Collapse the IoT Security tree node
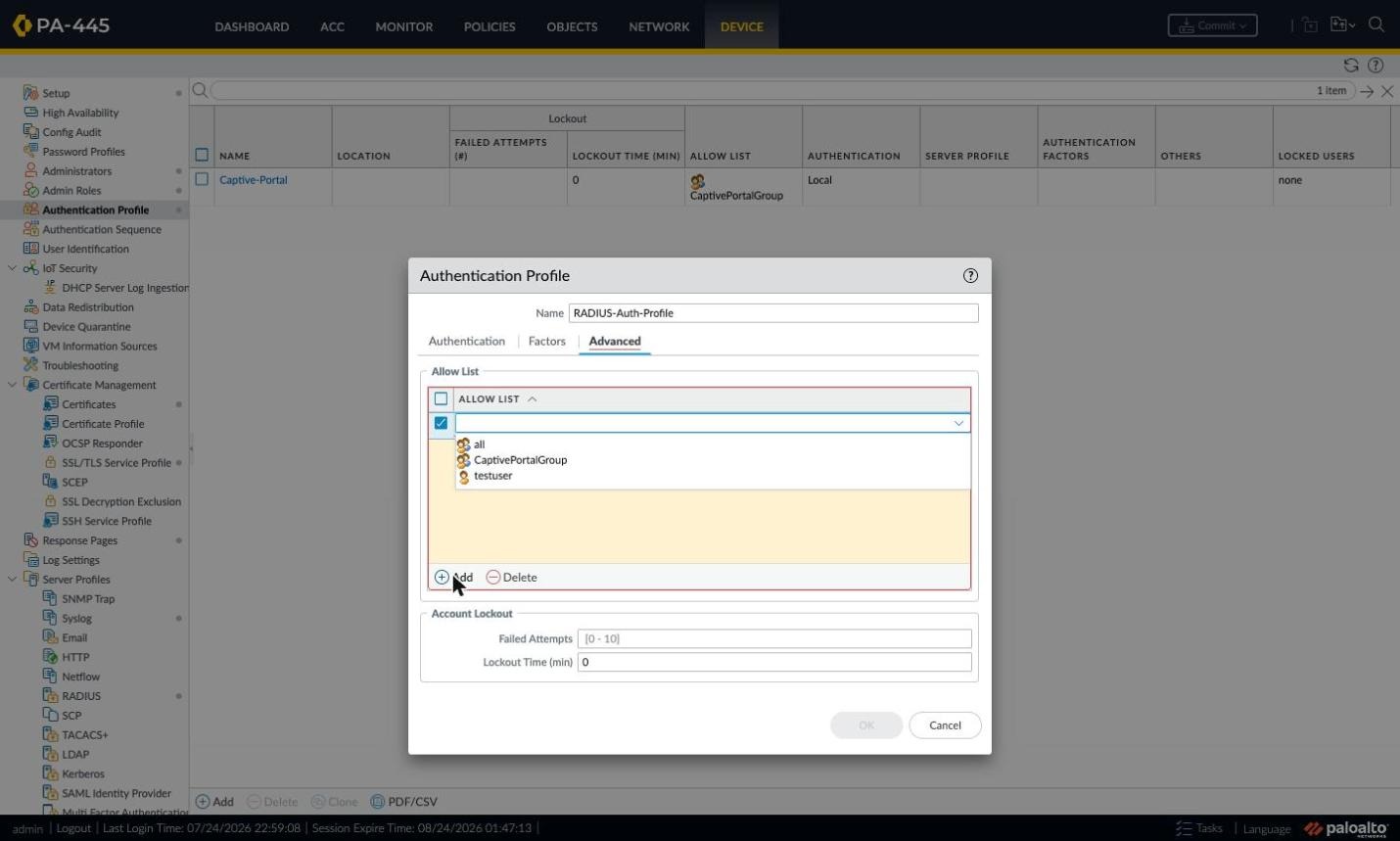This screenshot has width=1400, height=841. pyautogui.click(x=12, y=268)
